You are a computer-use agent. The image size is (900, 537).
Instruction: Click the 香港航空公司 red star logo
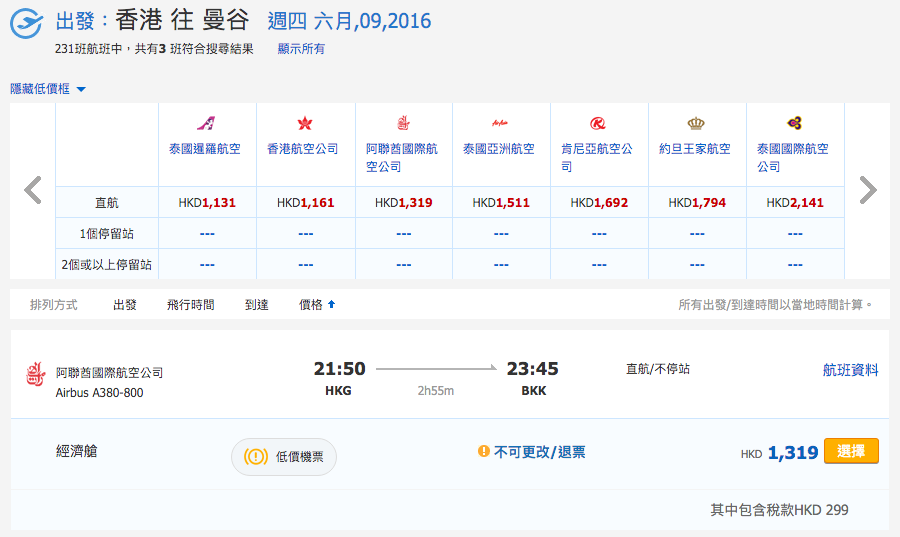(305, 123)
